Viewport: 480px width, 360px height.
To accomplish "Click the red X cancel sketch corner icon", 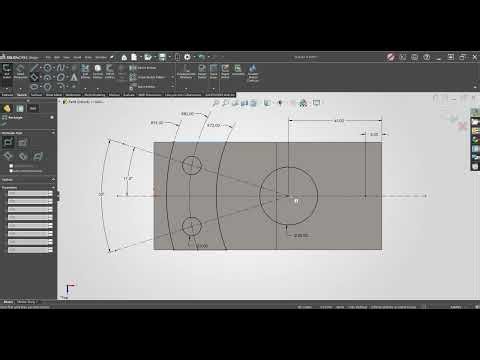I will (462, 126).
